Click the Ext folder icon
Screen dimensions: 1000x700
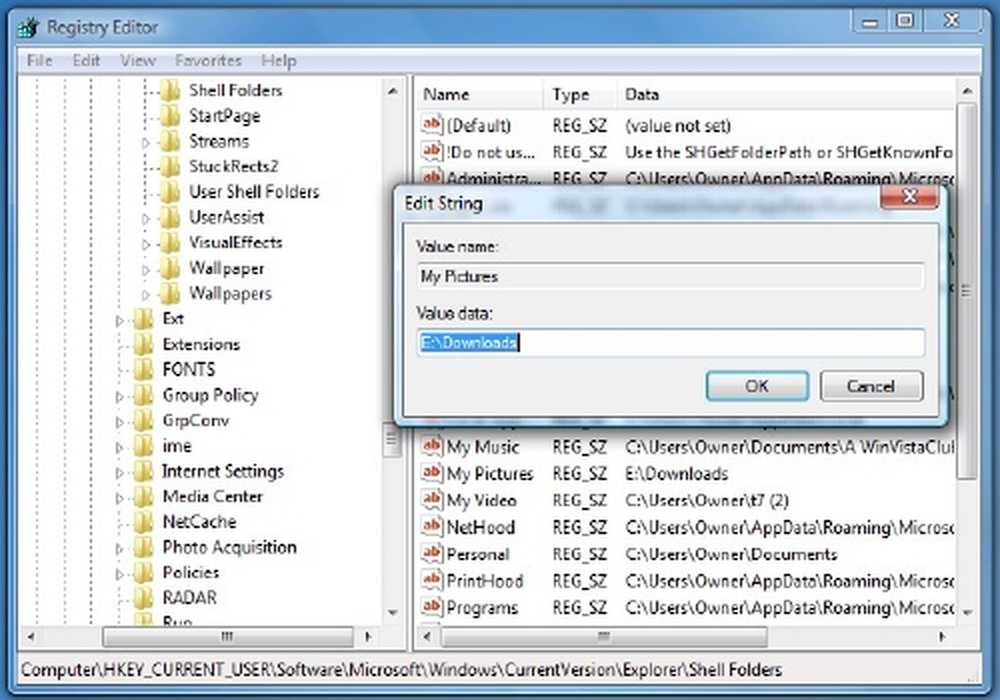click(x=144, y=319)
